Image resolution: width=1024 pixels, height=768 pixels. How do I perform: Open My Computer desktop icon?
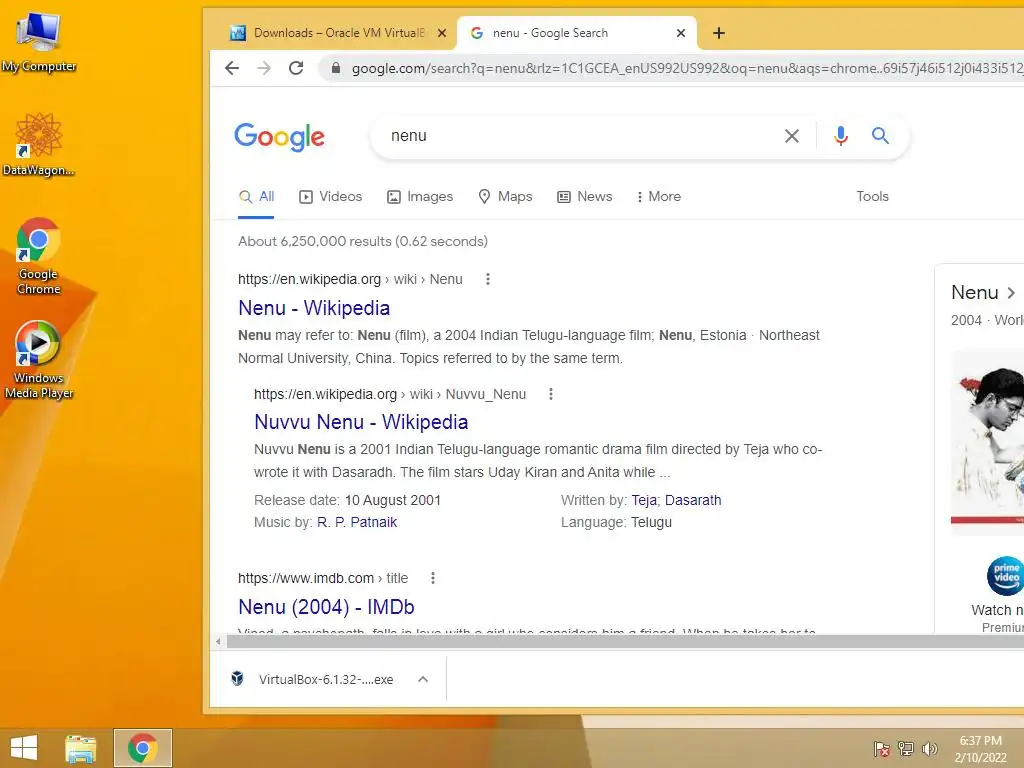39,41
